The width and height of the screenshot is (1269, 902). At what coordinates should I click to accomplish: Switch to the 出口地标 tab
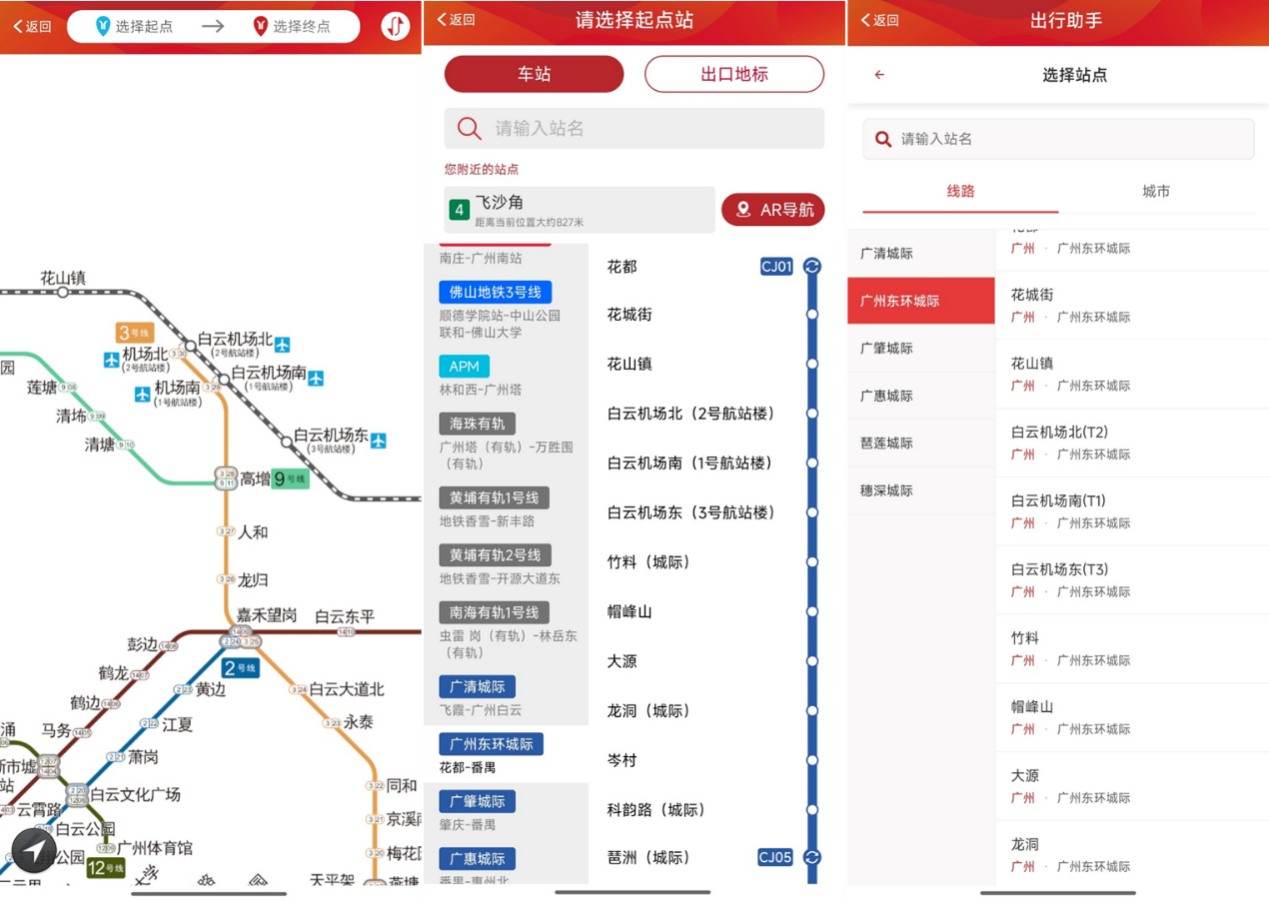(x=733, y=74)
